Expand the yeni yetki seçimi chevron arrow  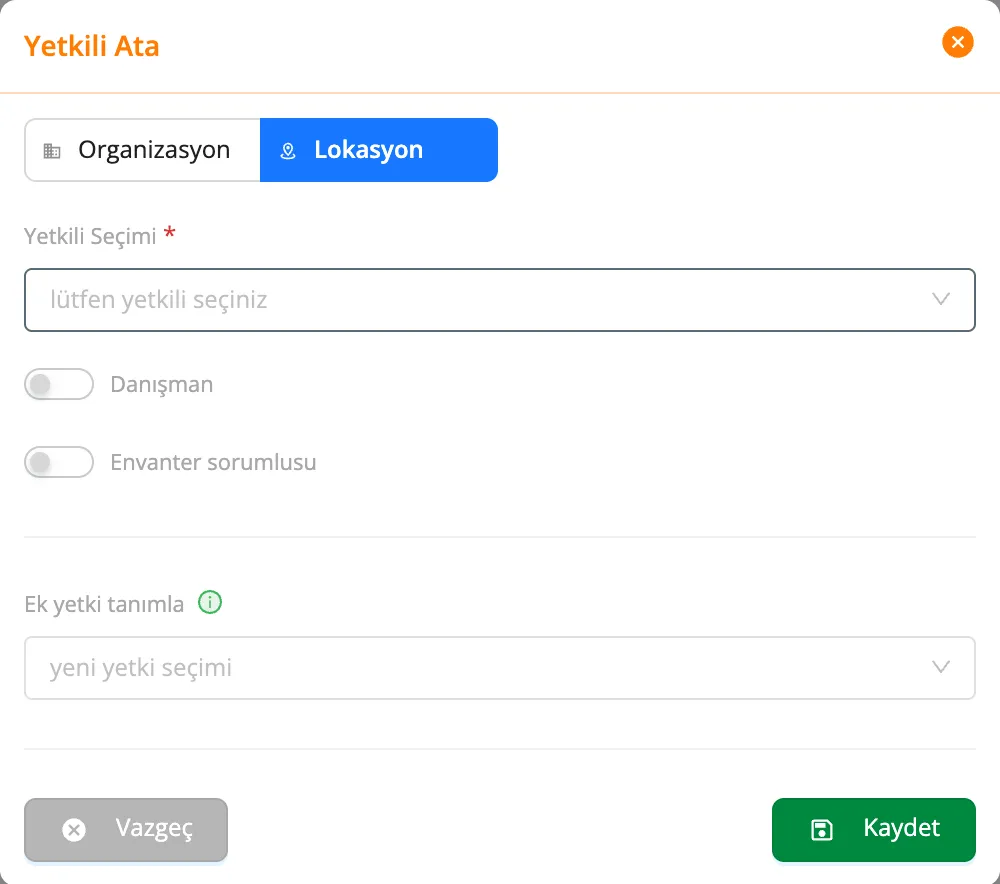pos(941,667)
